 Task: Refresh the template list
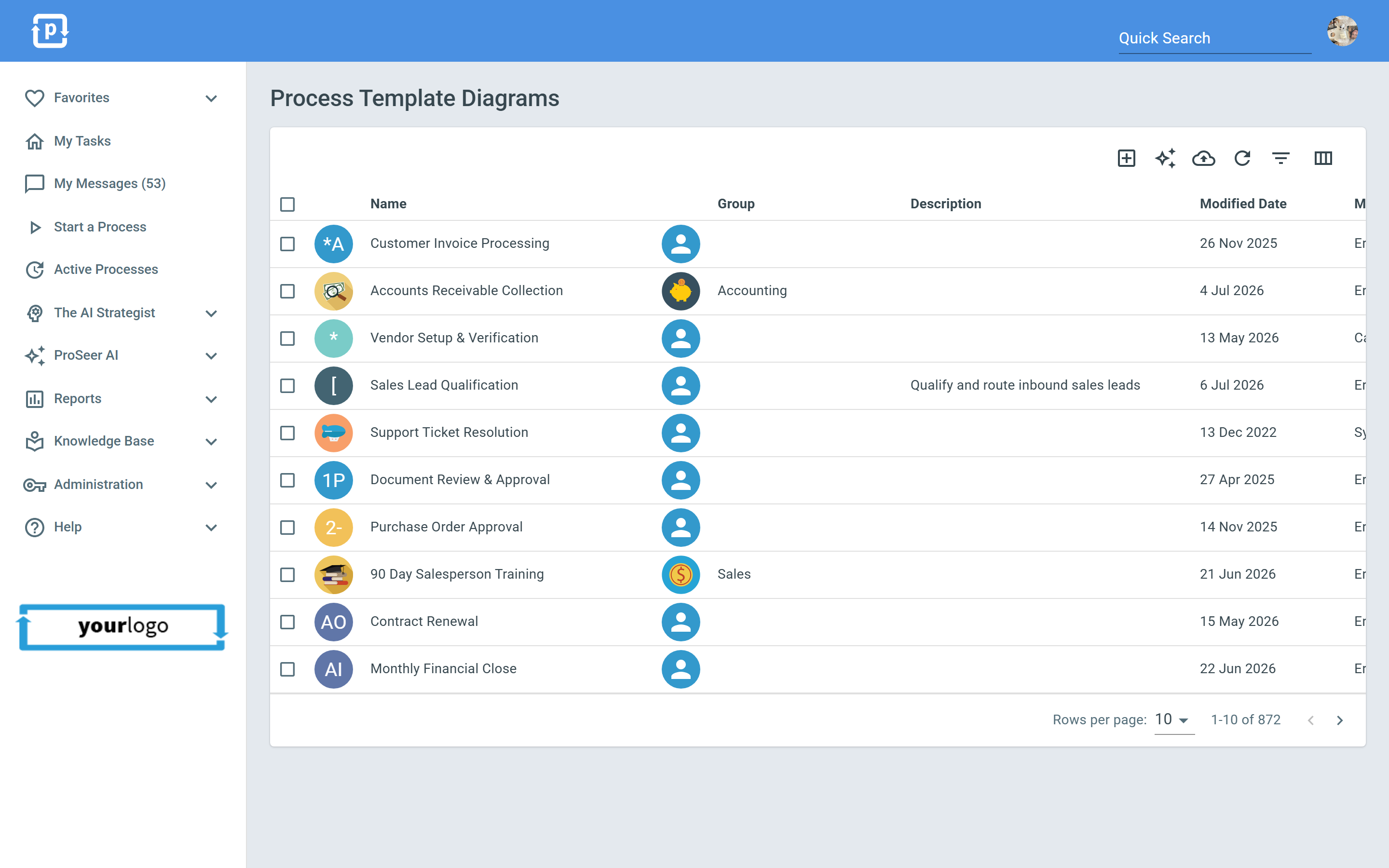1243,158
